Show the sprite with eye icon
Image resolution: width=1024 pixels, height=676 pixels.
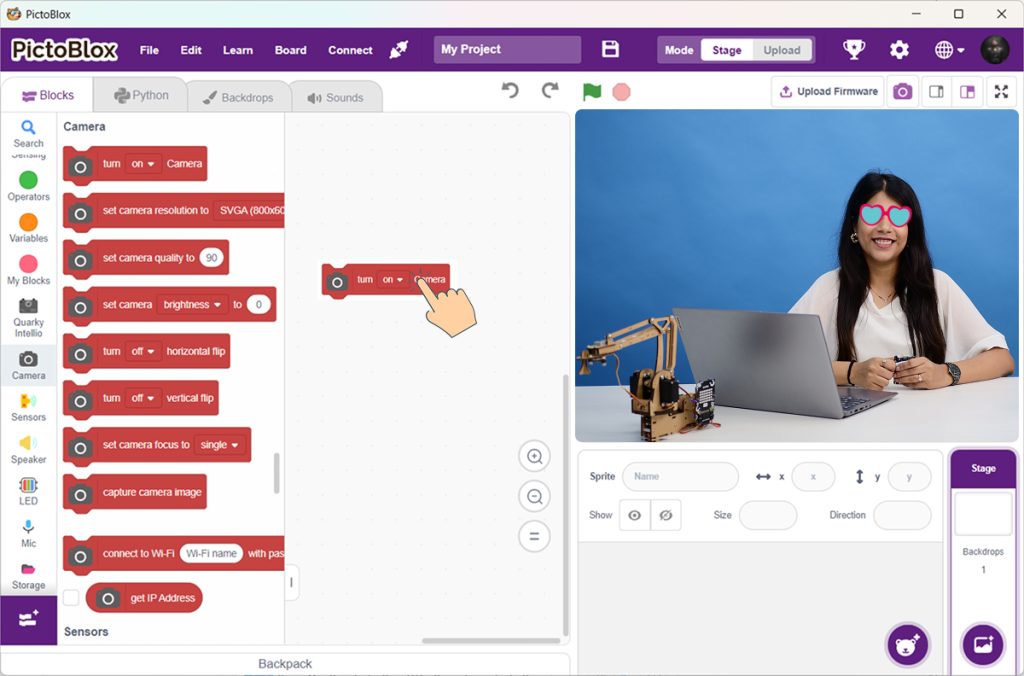click(x=634, y=515)
